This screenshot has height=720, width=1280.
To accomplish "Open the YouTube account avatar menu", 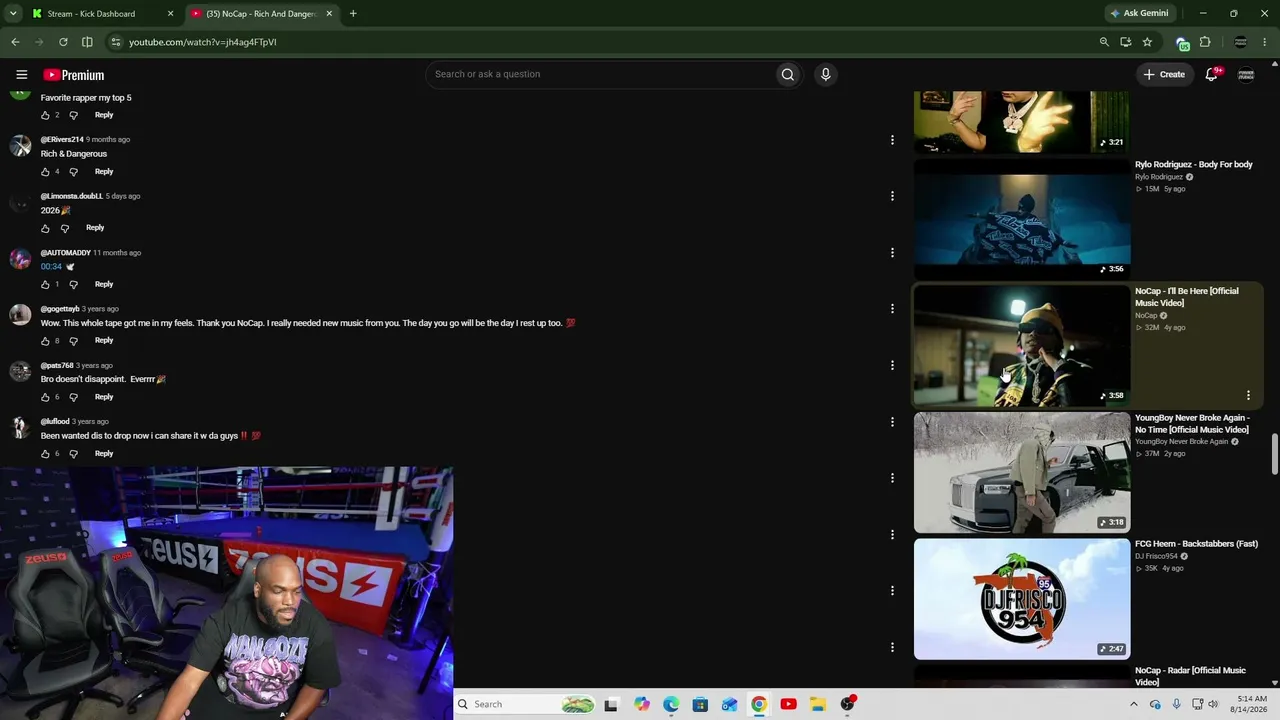I will (1246, 74).
